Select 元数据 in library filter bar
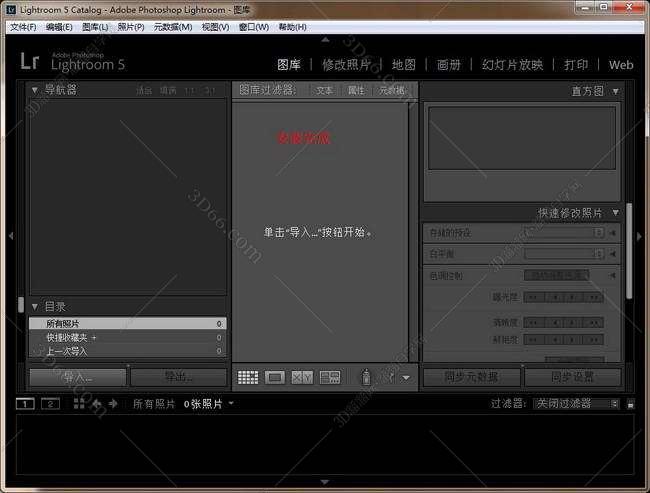 [392, 90]
